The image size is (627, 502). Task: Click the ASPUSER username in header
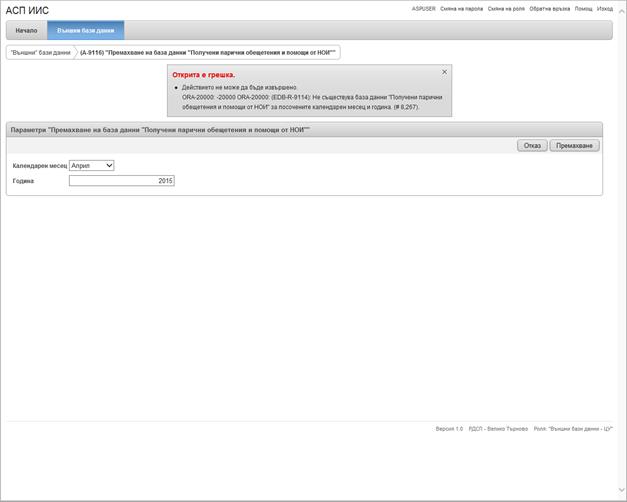423,9
